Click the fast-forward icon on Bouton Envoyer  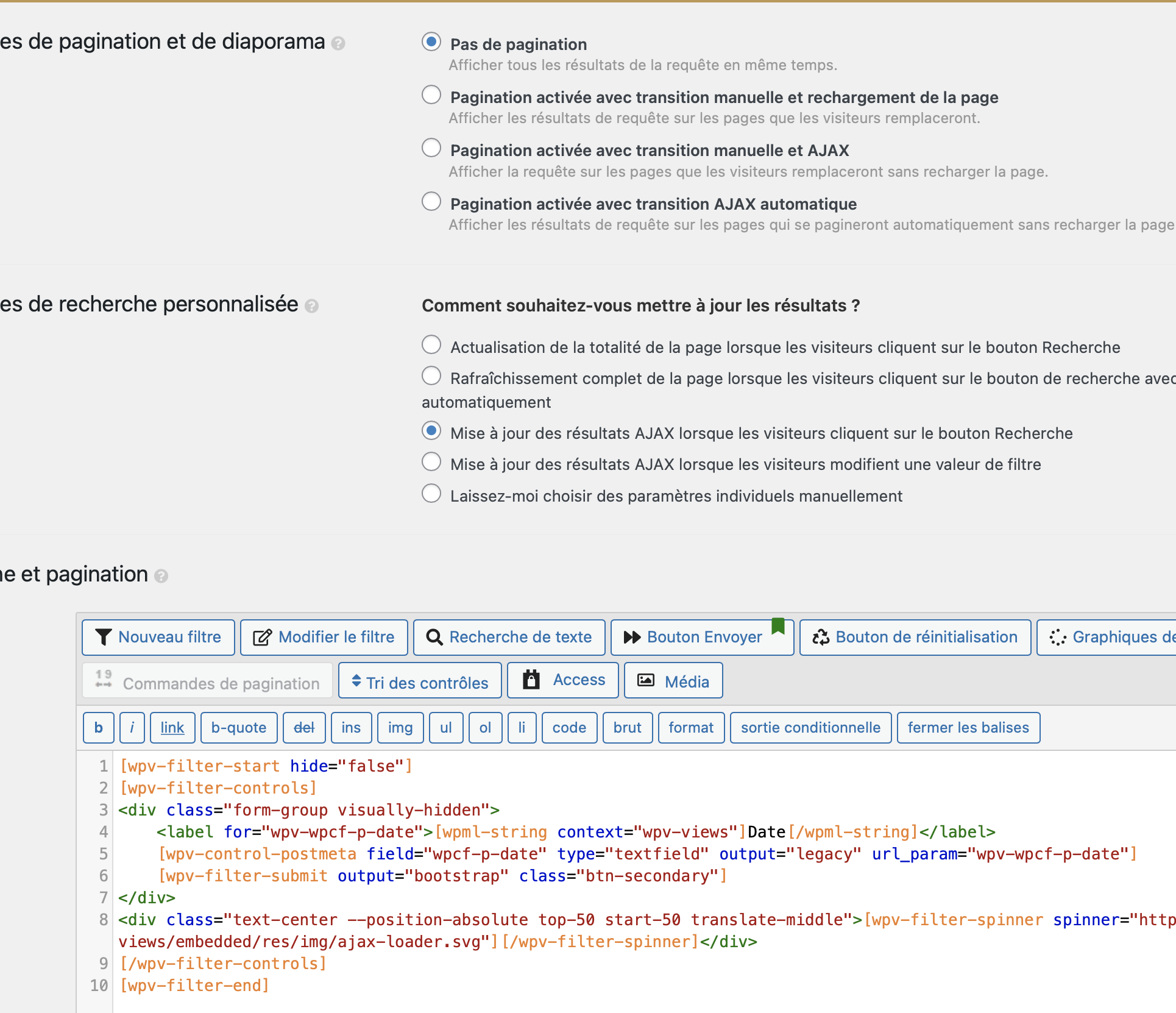tap(632, 638)
